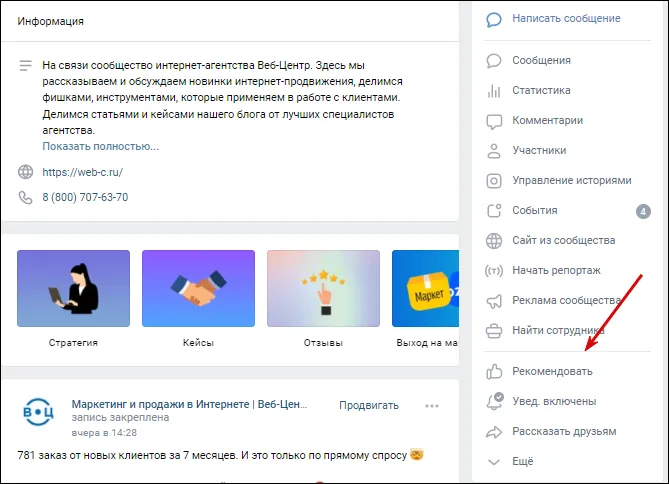Expand the Ещё menu chevron
The height and width of the screenshot is (484, 669).
point(494,462)
